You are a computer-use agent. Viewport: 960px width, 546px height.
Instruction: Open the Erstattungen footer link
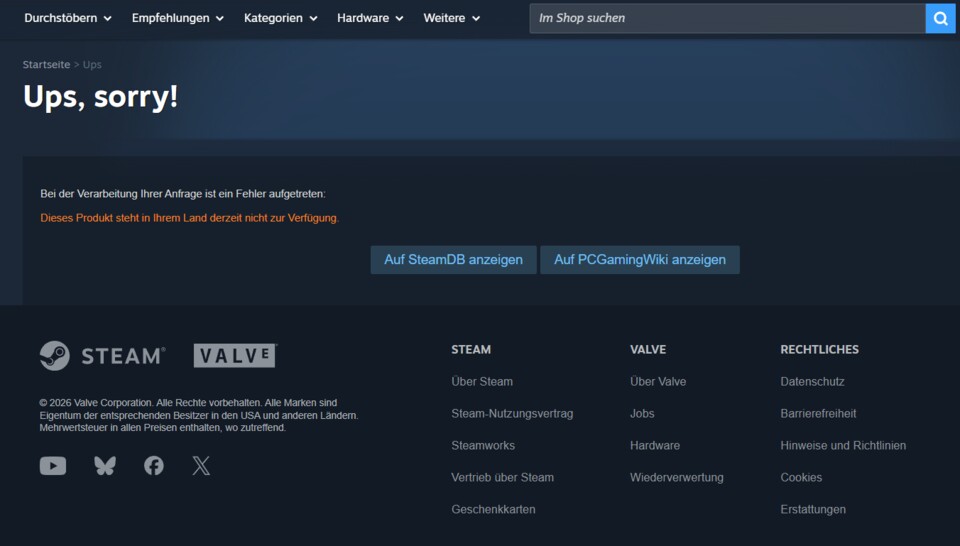coord(813,509)
